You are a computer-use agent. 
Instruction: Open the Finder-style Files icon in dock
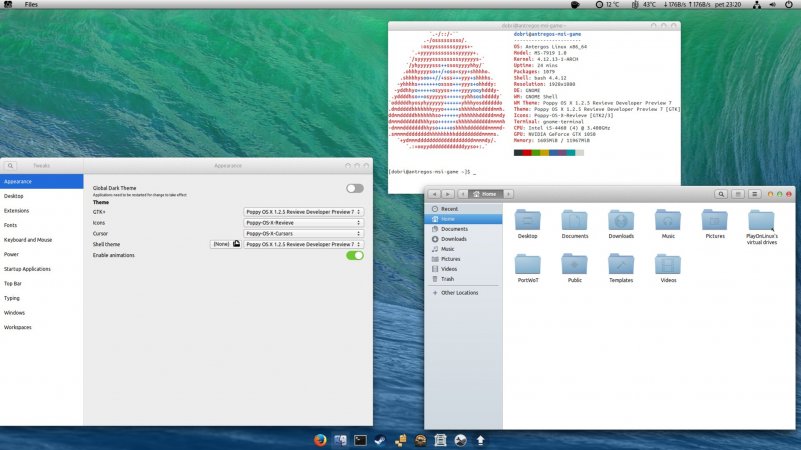click(x=340, y=440)
